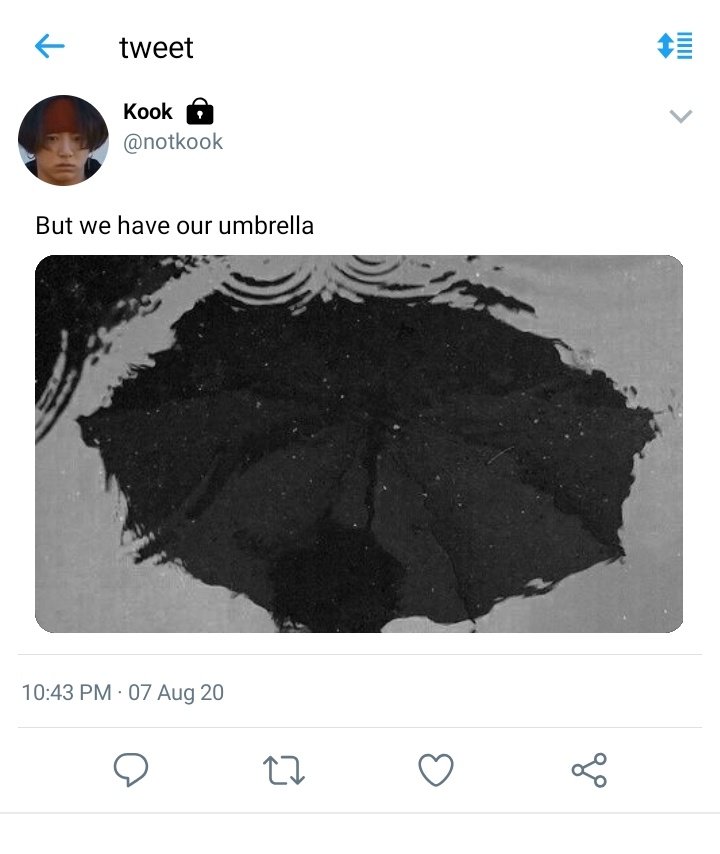Like the tweet with the heart icon
The image size is (720, 854).
click(x=436, y=770)
